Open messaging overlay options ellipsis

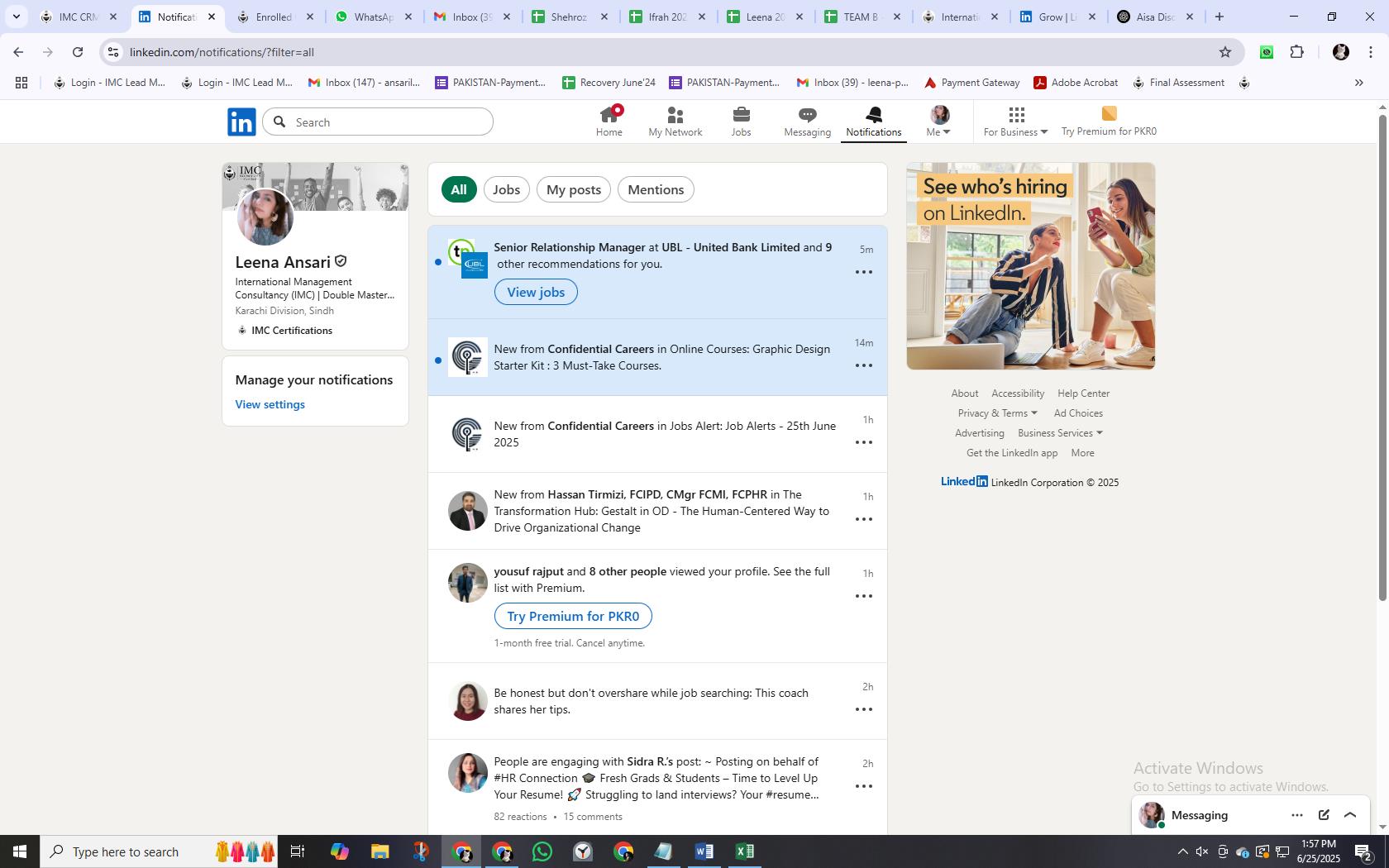coord(1297,815)
